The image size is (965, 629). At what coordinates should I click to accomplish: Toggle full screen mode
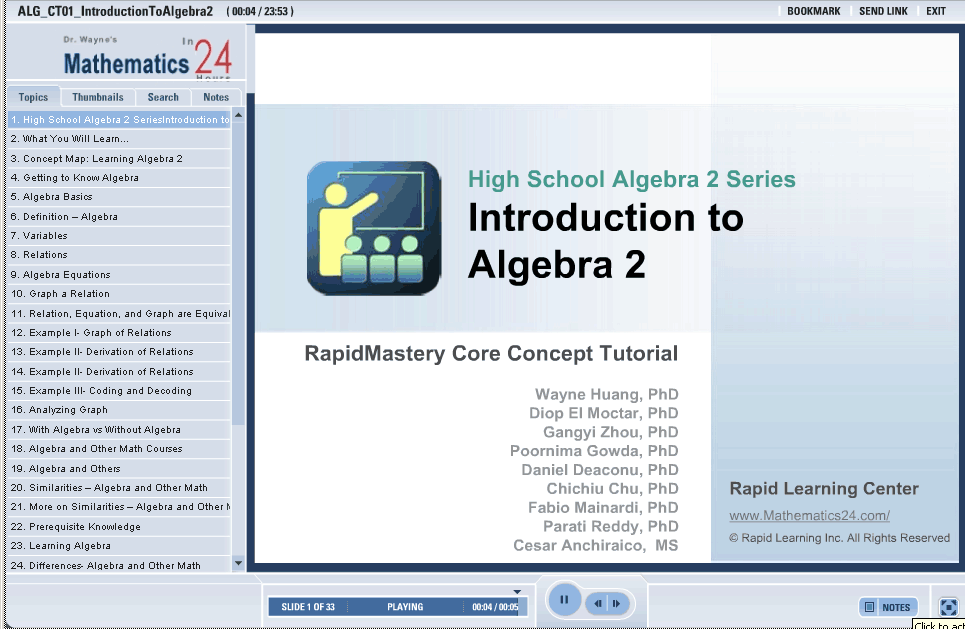949,607
